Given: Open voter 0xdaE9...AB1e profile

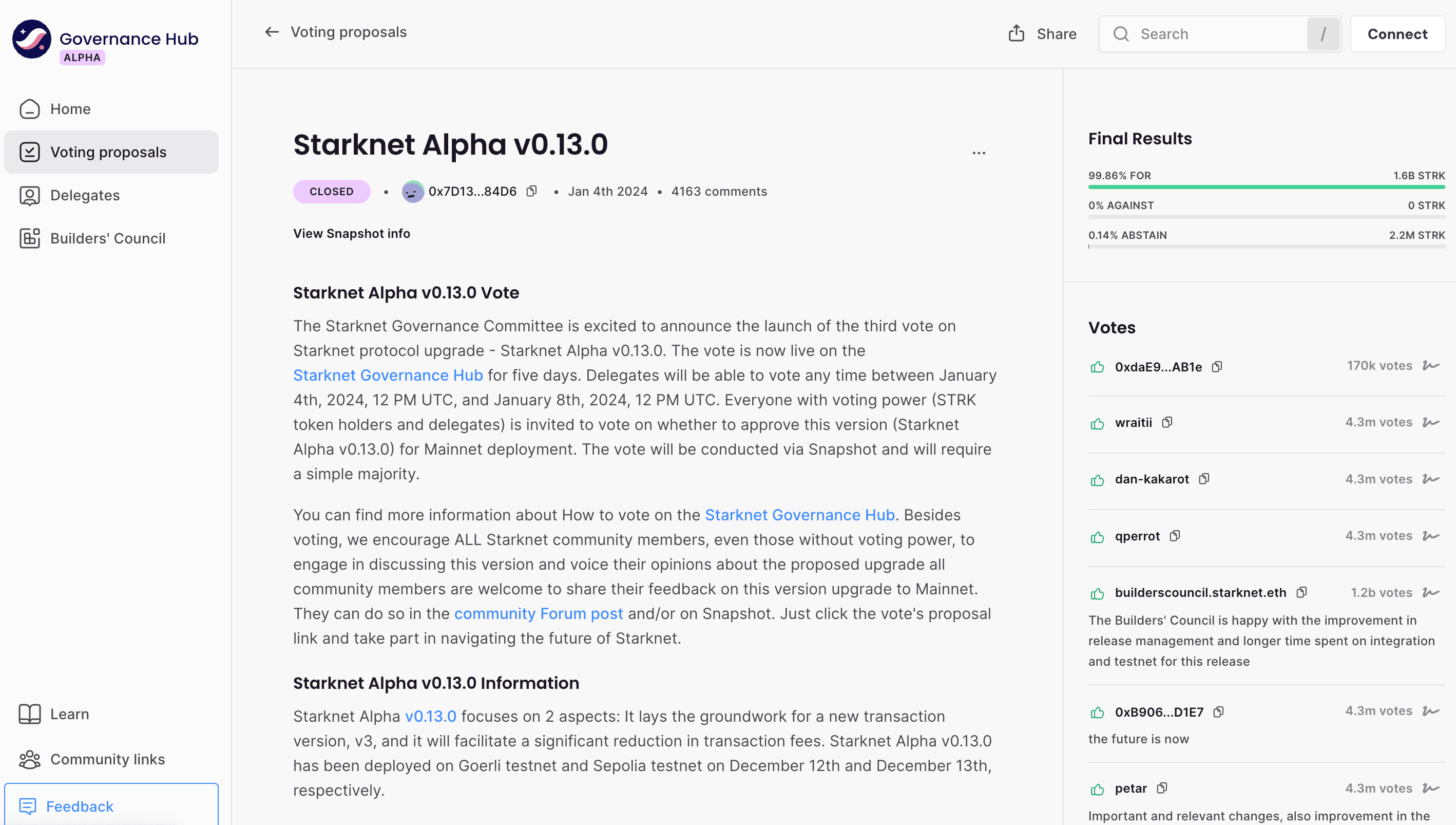Looking at the screenshot, I should [x=1158, y=367].
